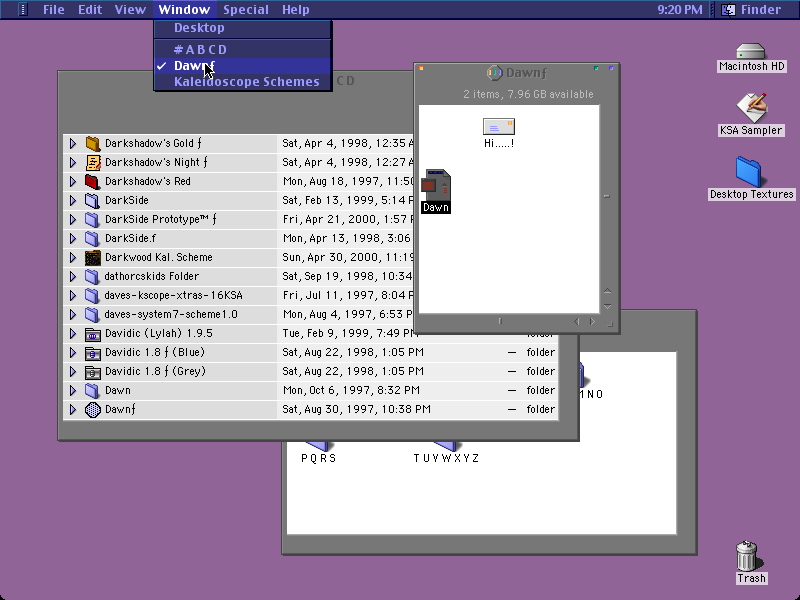Click the Dawn scheme icon in Dawnƒ window
Screen dimensions: 800x600
coord(436,185)
